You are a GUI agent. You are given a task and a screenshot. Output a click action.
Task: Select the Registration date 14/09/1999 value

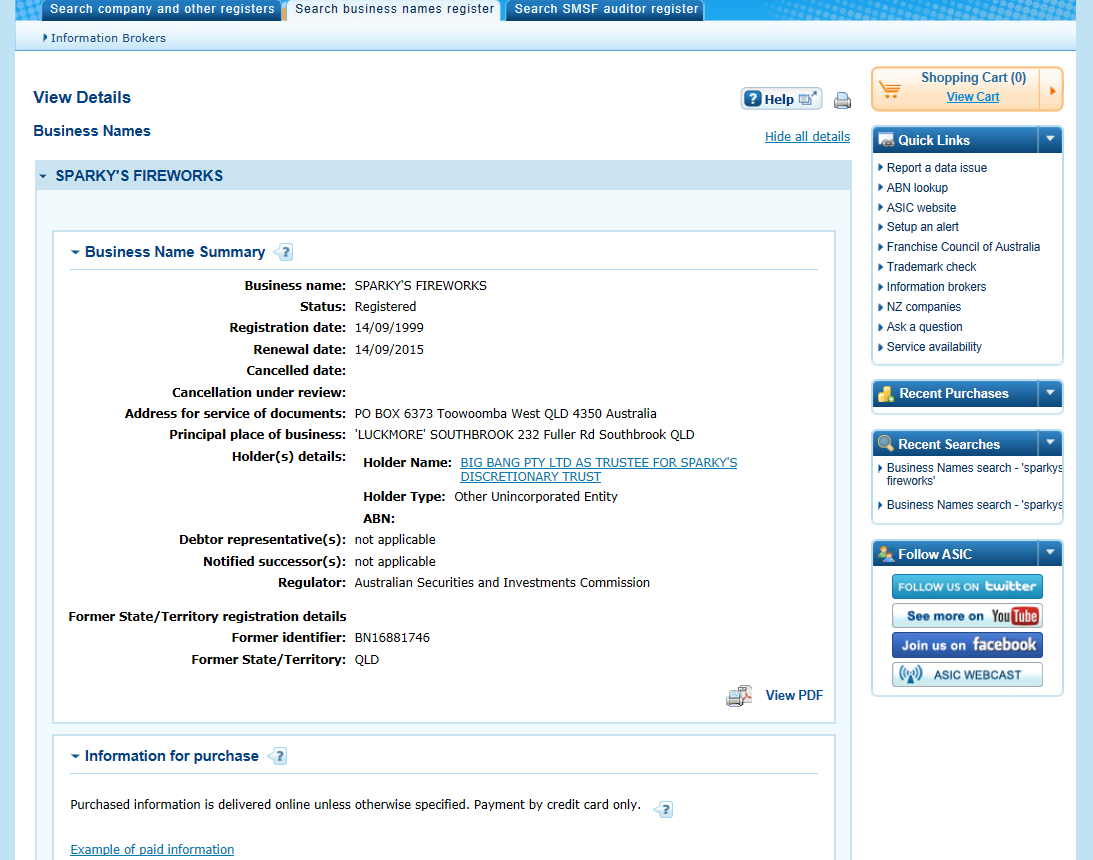click(389, 328)
